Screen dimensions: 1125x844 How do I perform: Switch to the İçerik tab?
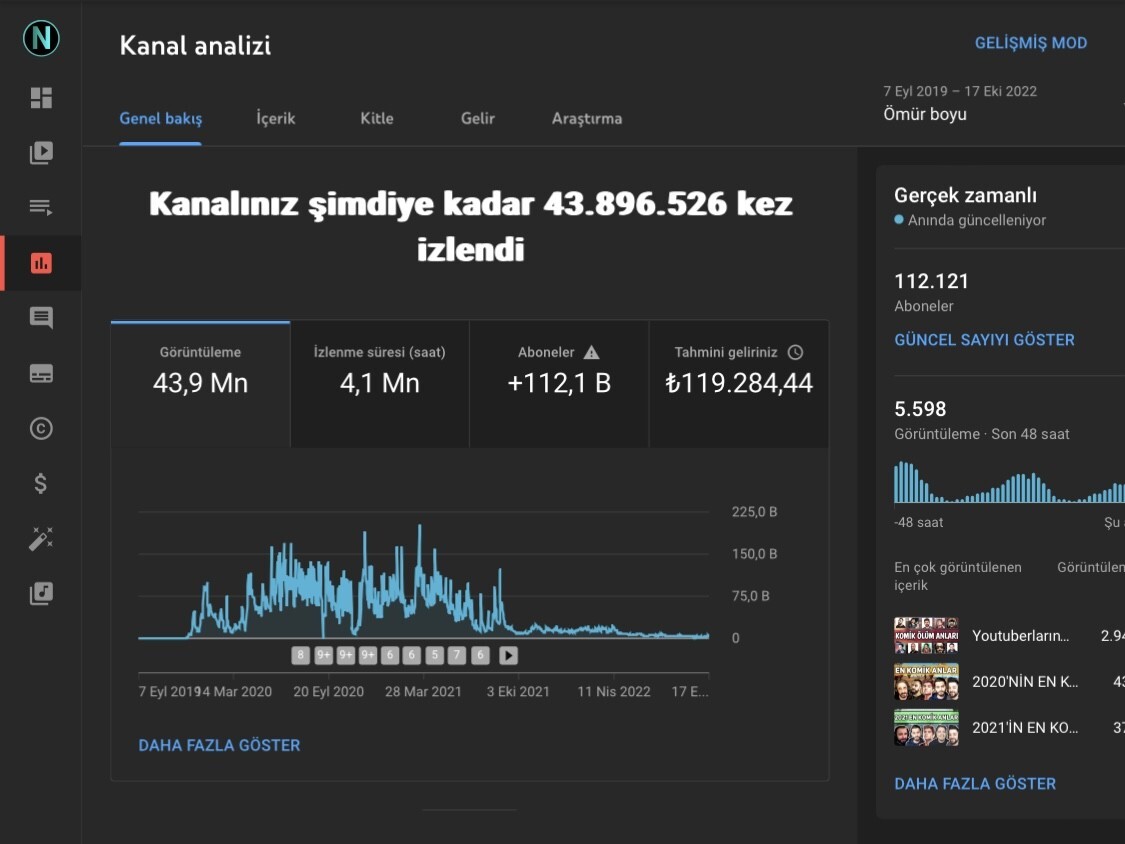[276, 118]
